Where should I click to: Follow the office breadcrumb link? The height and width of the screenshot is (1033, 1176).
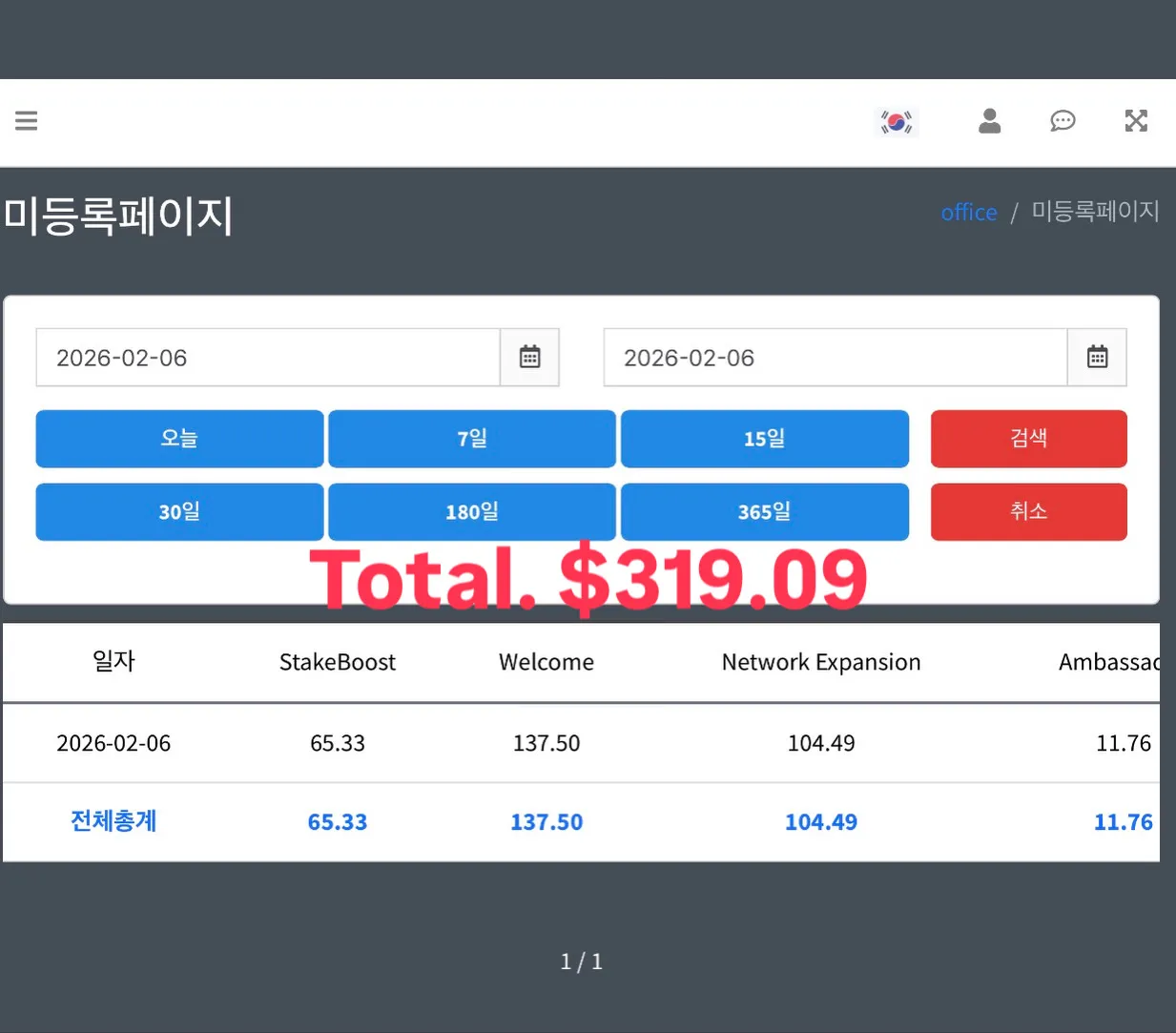tap(969, 213)
